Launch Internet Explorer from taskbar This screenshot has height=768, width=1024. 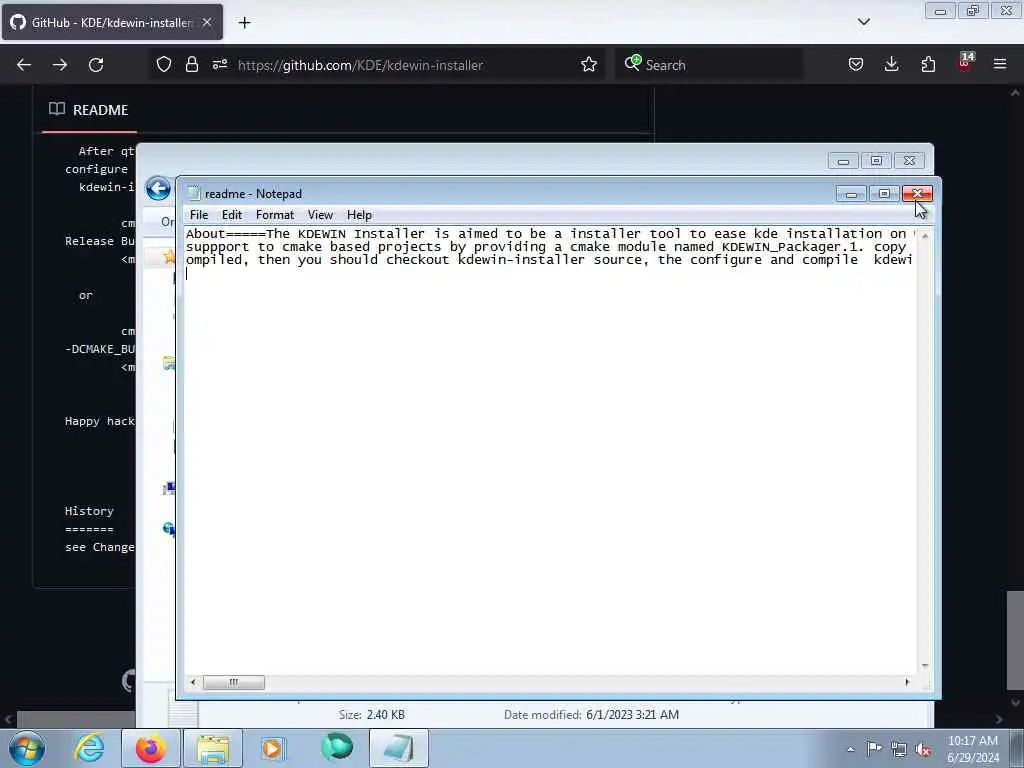(x=89, y=748)
